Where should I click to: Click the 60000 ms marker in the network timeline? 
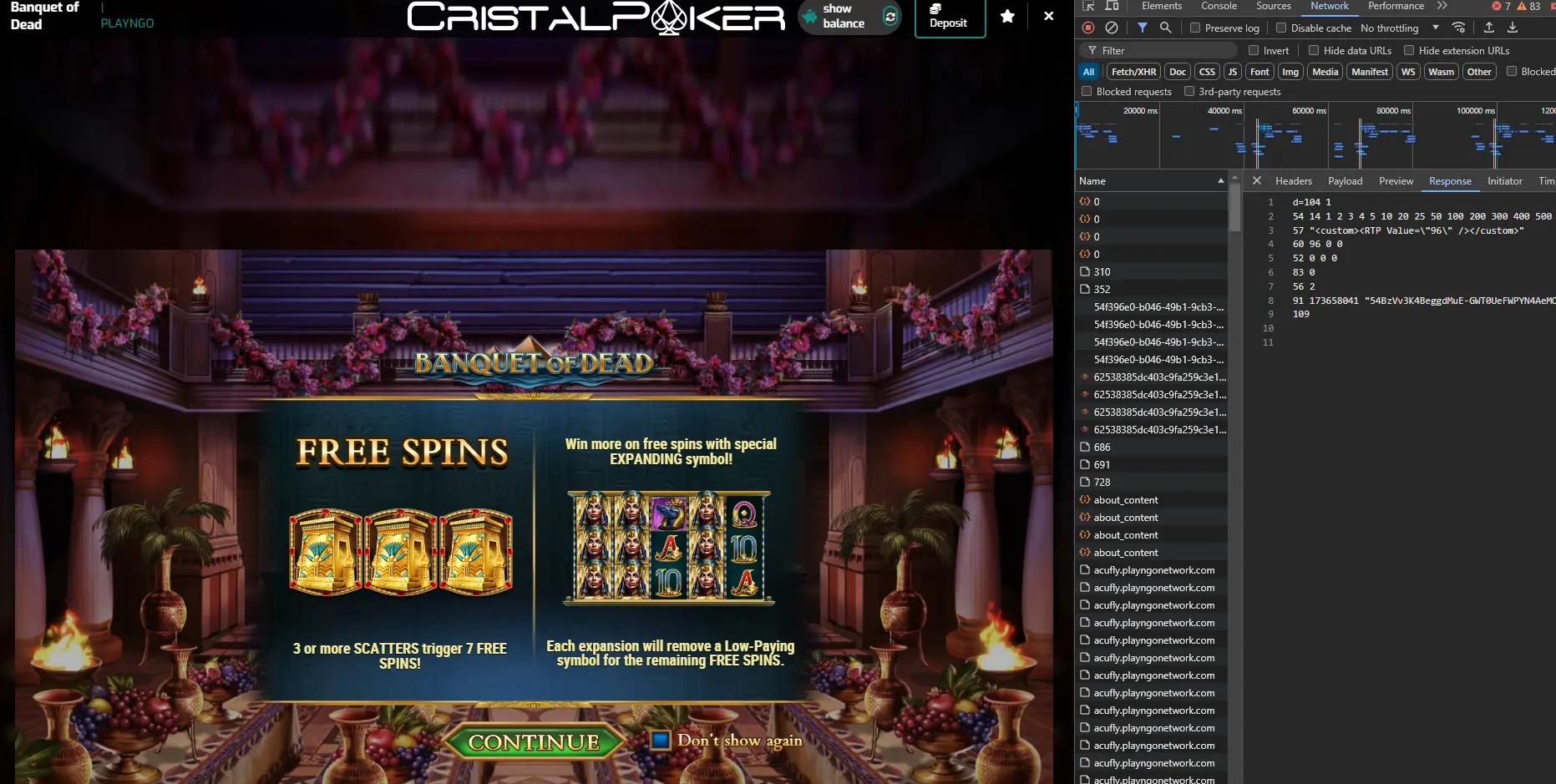[x=1309, y=110]
